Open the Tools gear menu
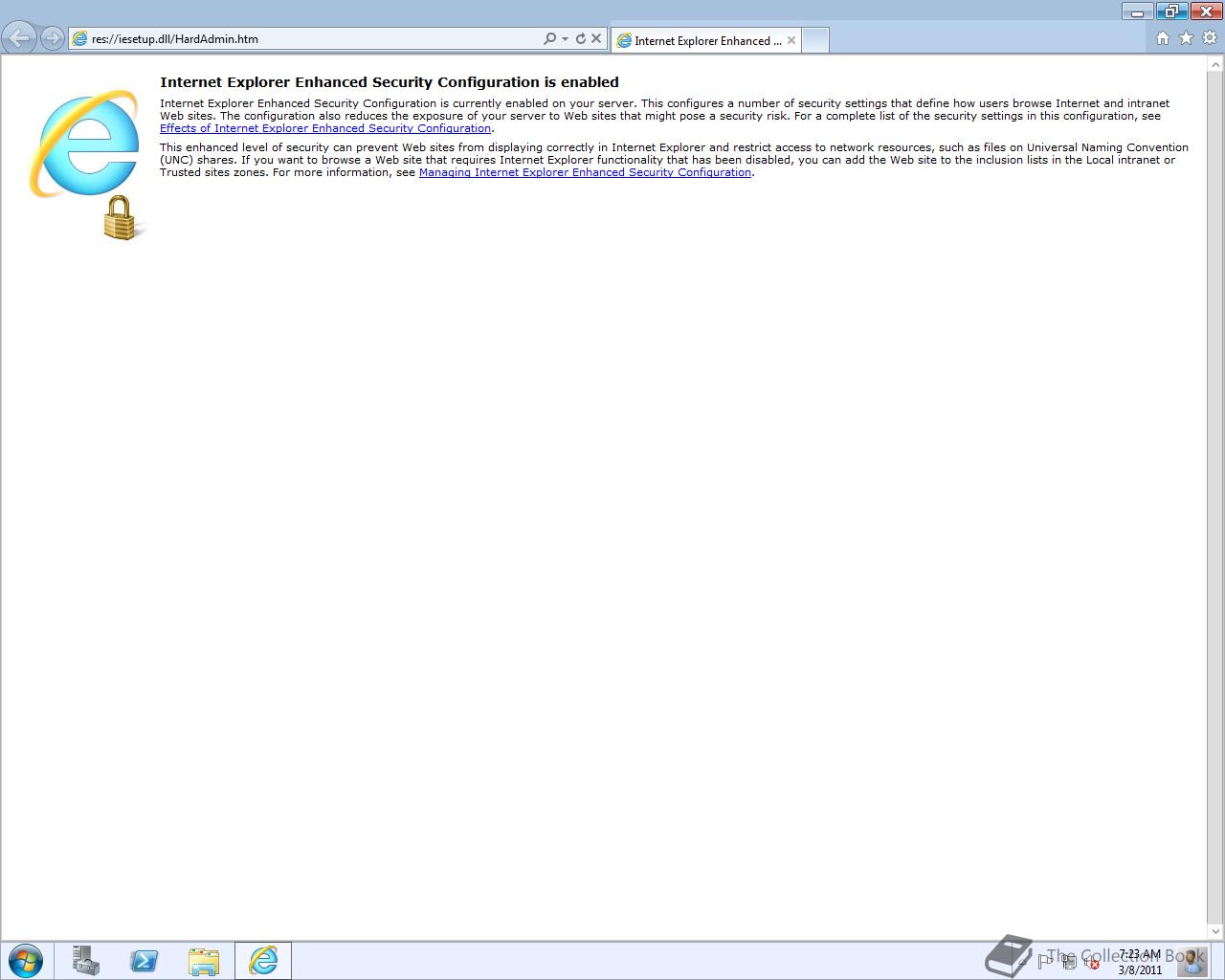The width and height of the screenshot is (1225, 980). point(1210,38)
